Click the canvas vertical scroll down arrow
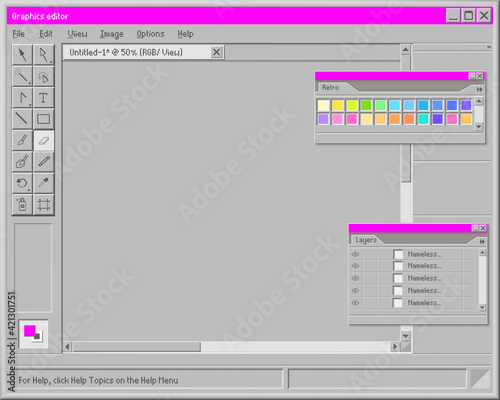This screenshot has width=500, height=400. pos(406,336)
